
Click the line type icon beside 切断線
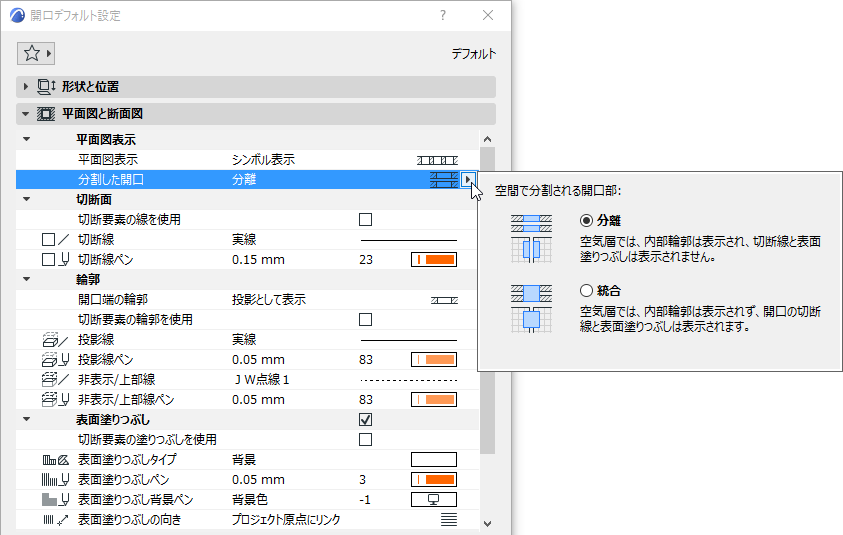pos(63,239)
